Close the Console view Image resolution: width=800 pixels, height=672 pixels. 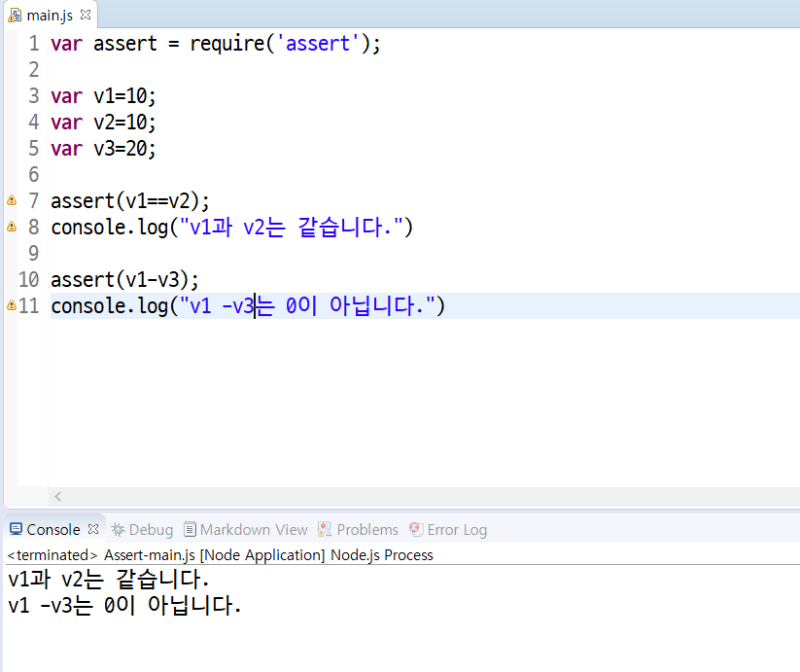tap(92, 529)
